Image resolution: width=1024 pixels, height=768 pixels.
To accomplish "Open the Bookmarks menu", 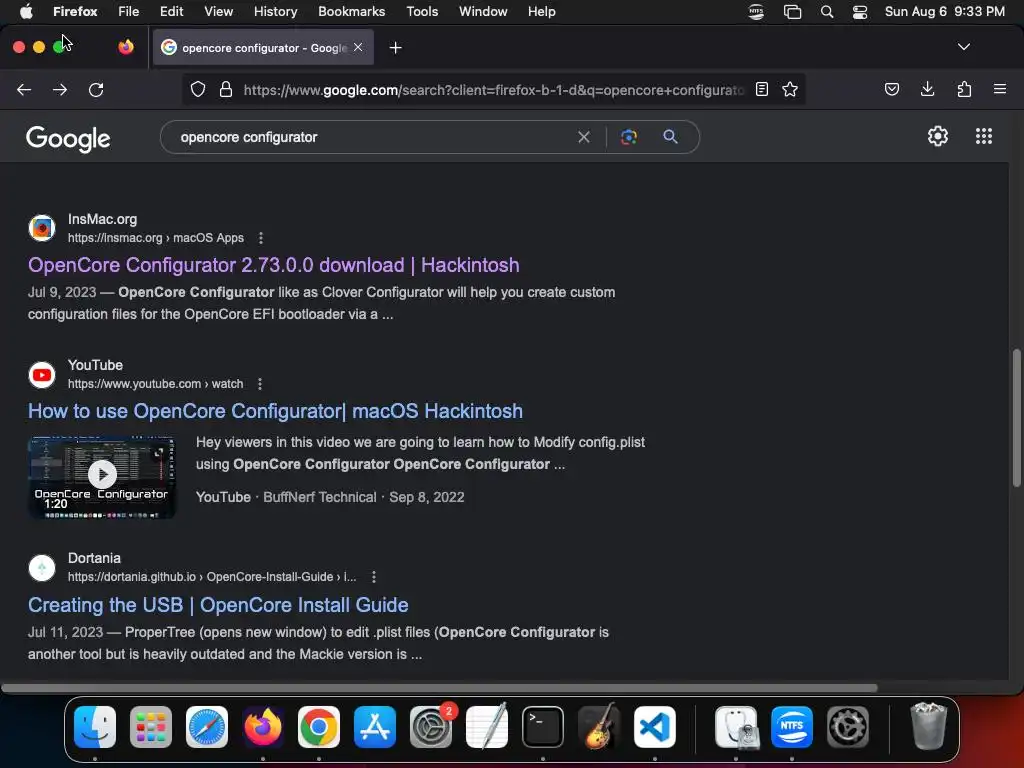I will [x=351, y=12].
